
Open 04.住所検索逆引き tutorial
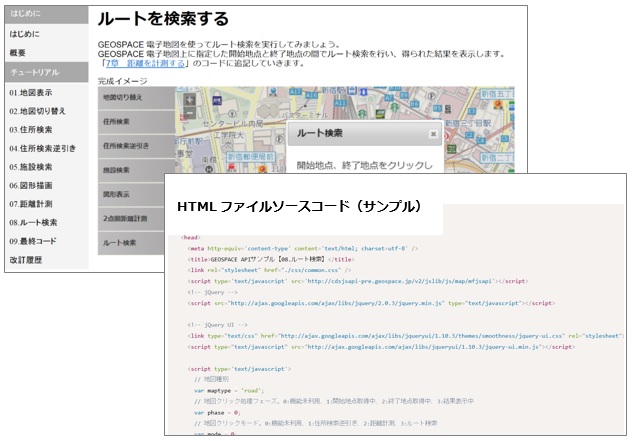42,148
